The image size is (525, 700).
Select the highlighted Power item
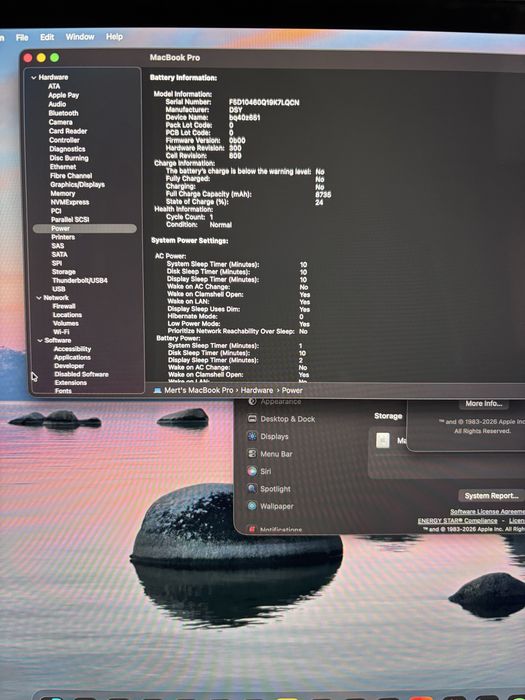click(84, 229)
